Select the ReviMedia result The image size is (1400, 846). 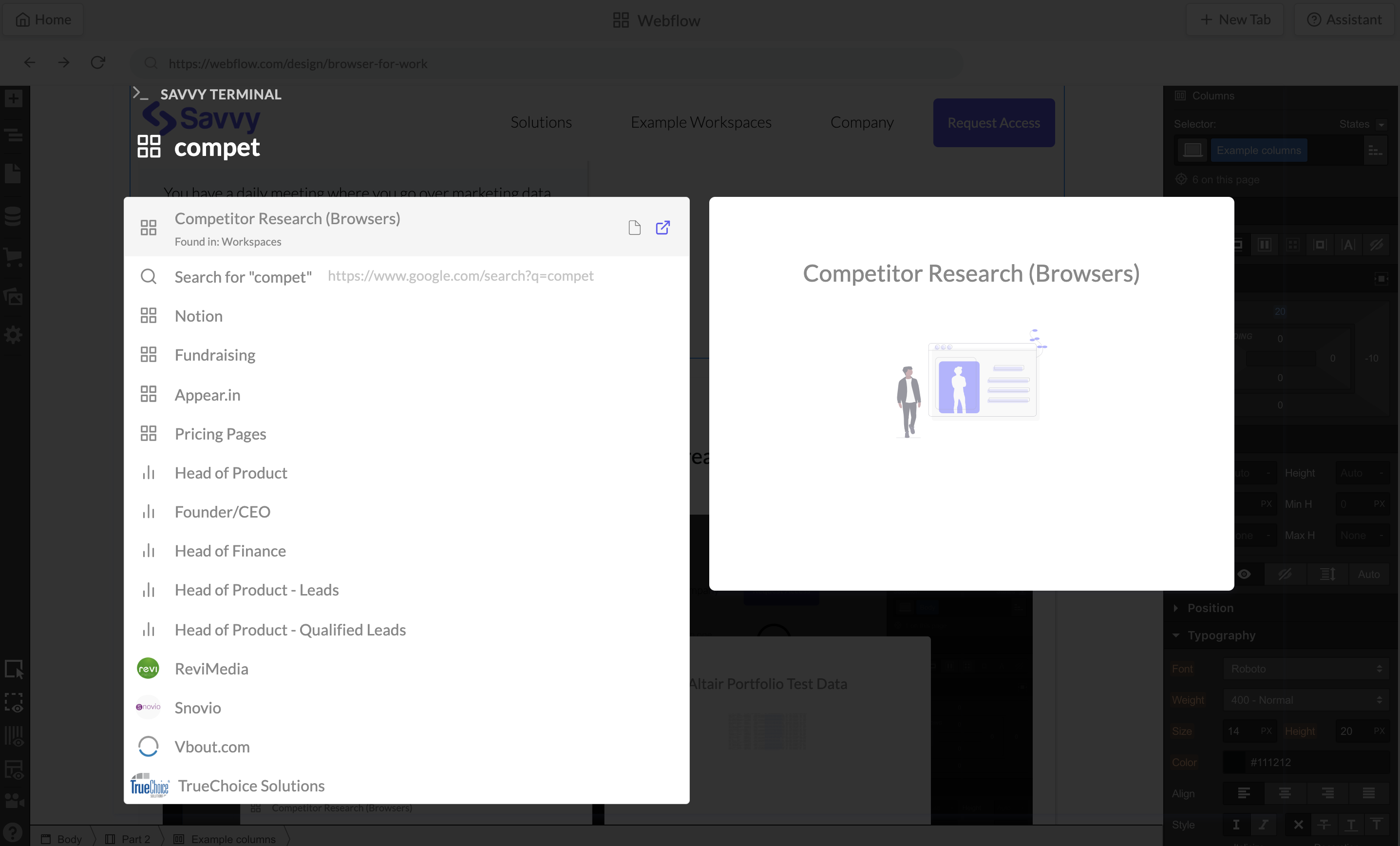point(407,669)
